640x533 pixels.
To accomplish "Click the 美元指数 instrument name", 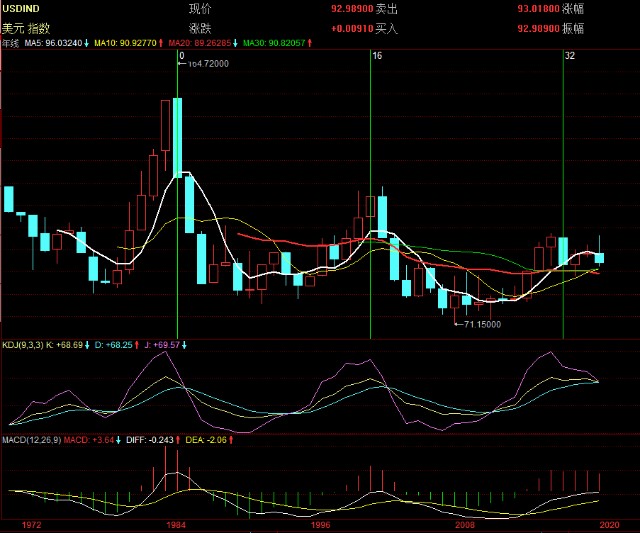I will (26, 28).
